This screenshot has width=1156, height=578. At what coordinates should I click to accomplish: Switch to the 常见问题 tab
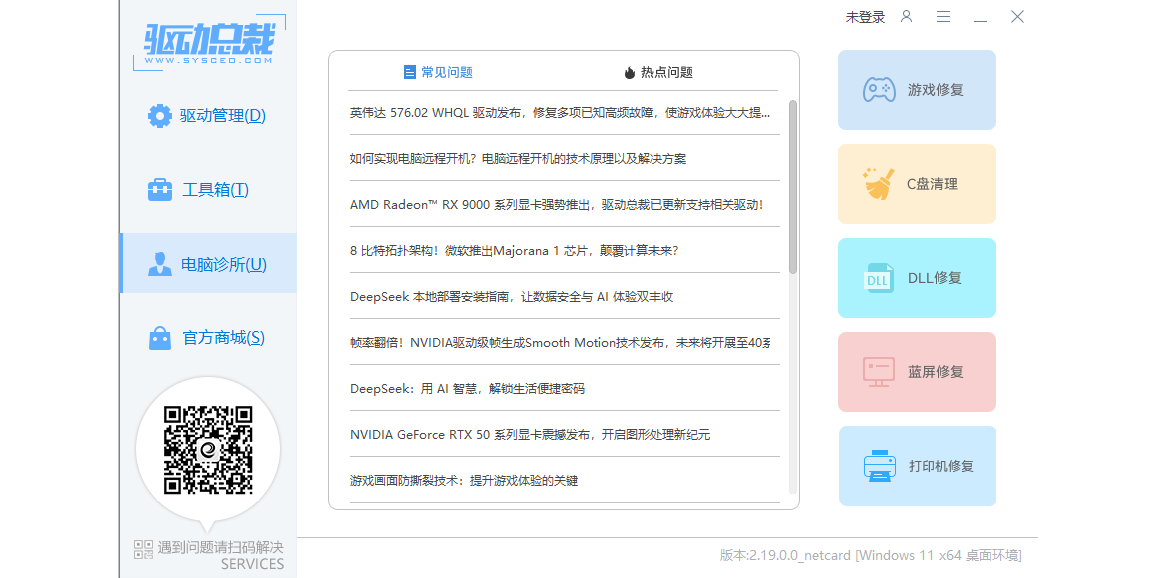[439, 72]
